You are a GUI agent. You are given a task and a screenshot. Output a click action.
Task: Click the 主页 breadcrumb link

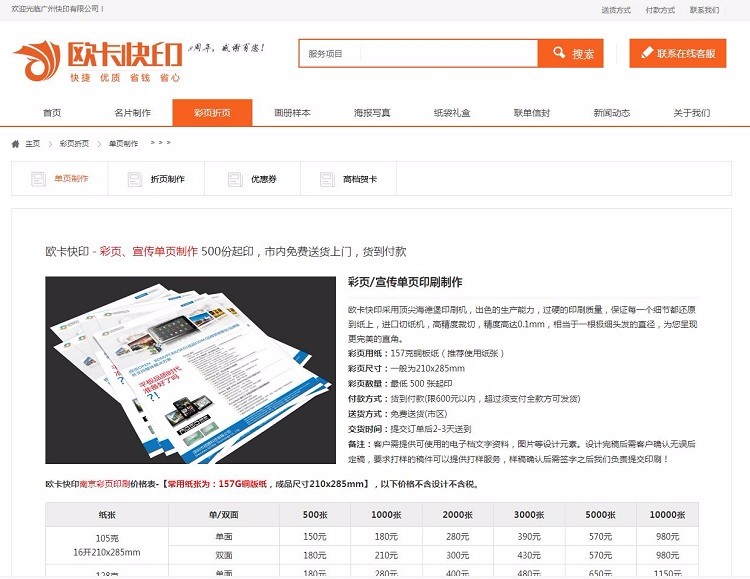coord(33,144)
